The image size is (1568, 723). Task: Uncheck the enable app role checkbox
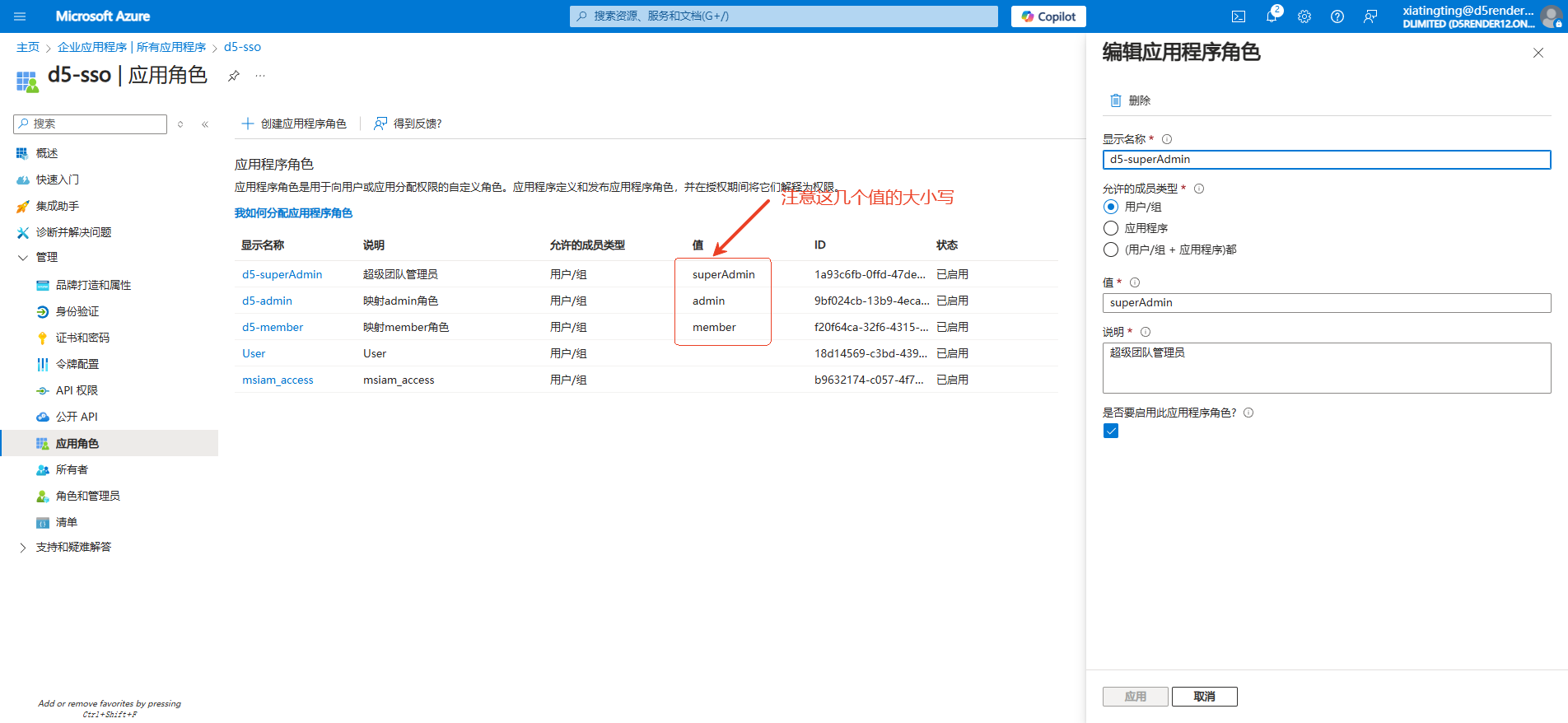tap(1111, 431)
